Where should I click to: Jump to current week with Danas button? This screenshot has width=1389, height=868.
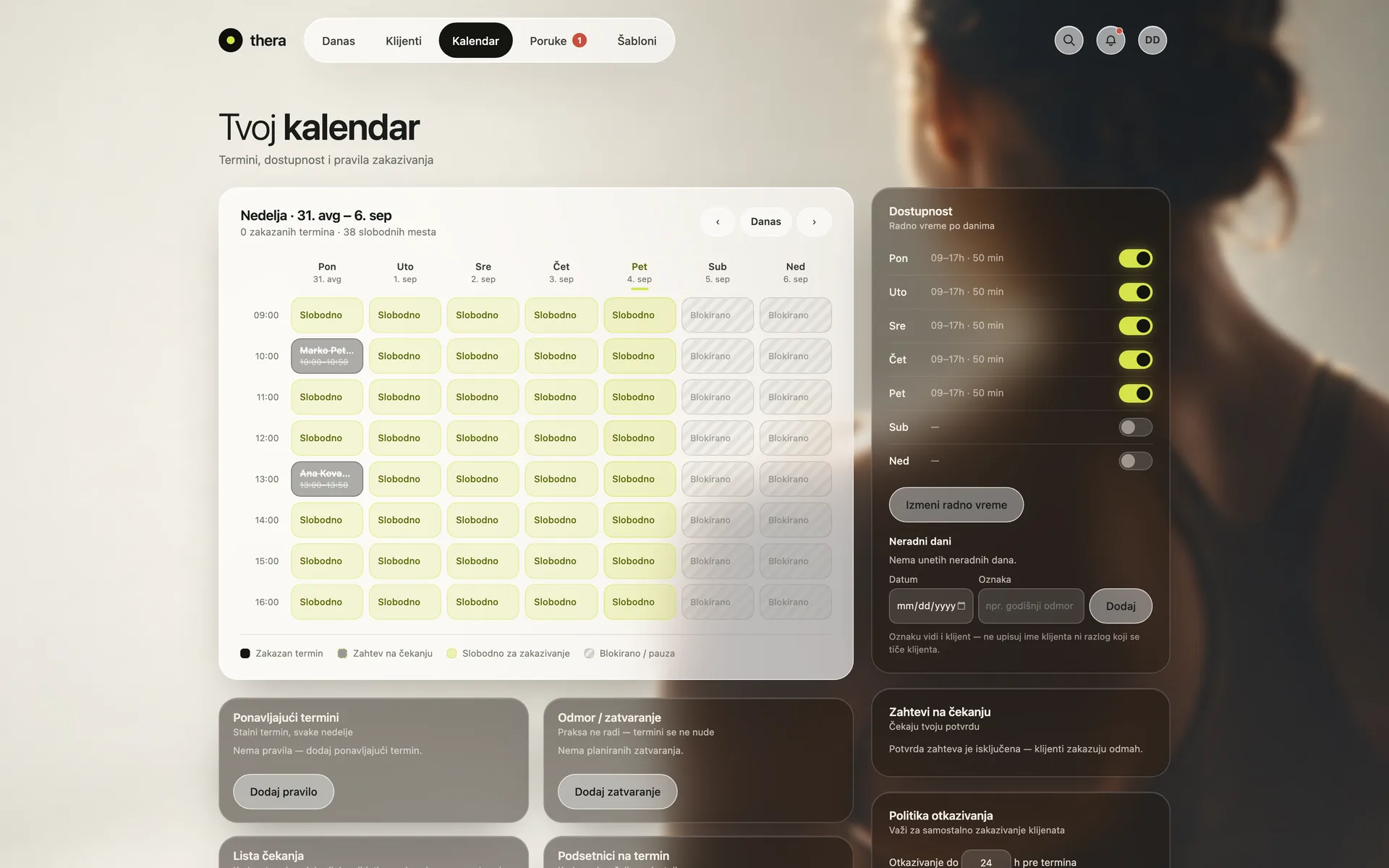click(765, 222)
